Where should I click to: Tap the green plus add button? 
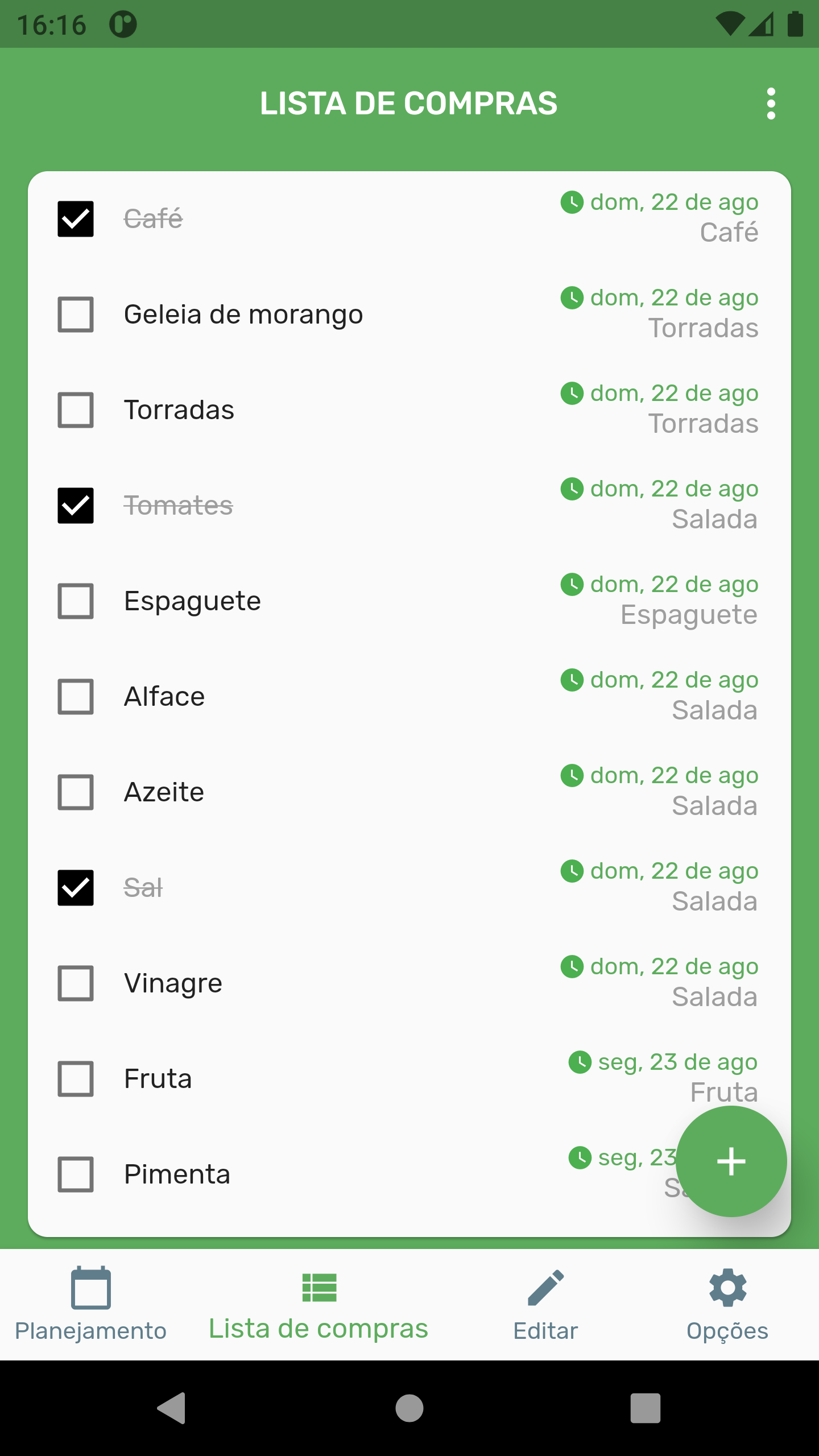[x=731, y=1161]
